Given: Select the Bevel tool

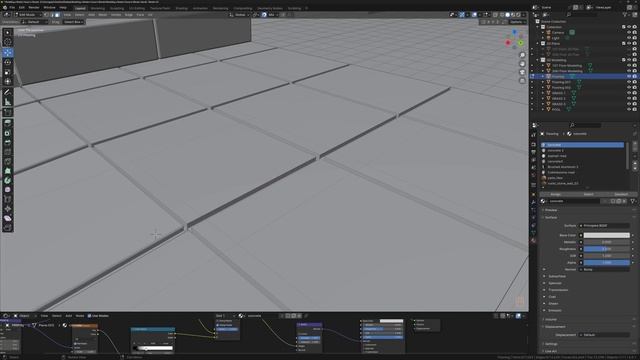Looking at the screenshot, I should pos(8,142).
